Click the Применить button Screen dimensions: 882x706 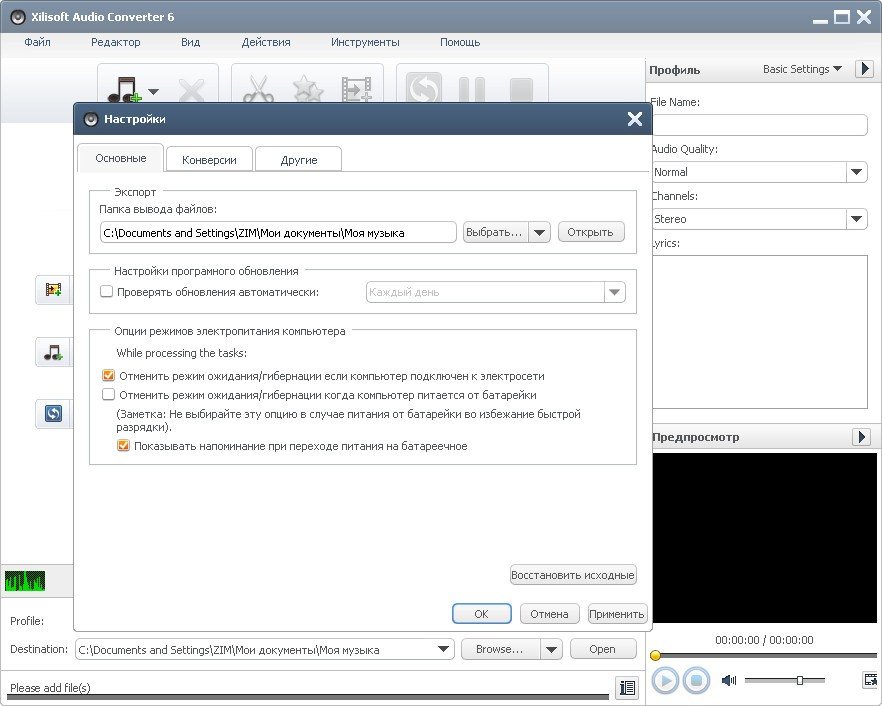(617, 614)
